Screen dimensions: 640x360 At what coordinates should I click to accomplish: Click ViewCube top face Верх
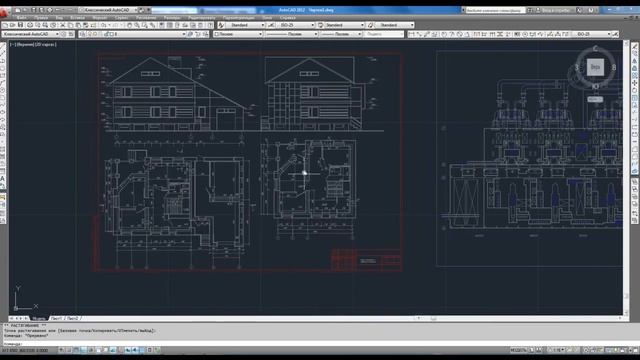click(595, 67)
